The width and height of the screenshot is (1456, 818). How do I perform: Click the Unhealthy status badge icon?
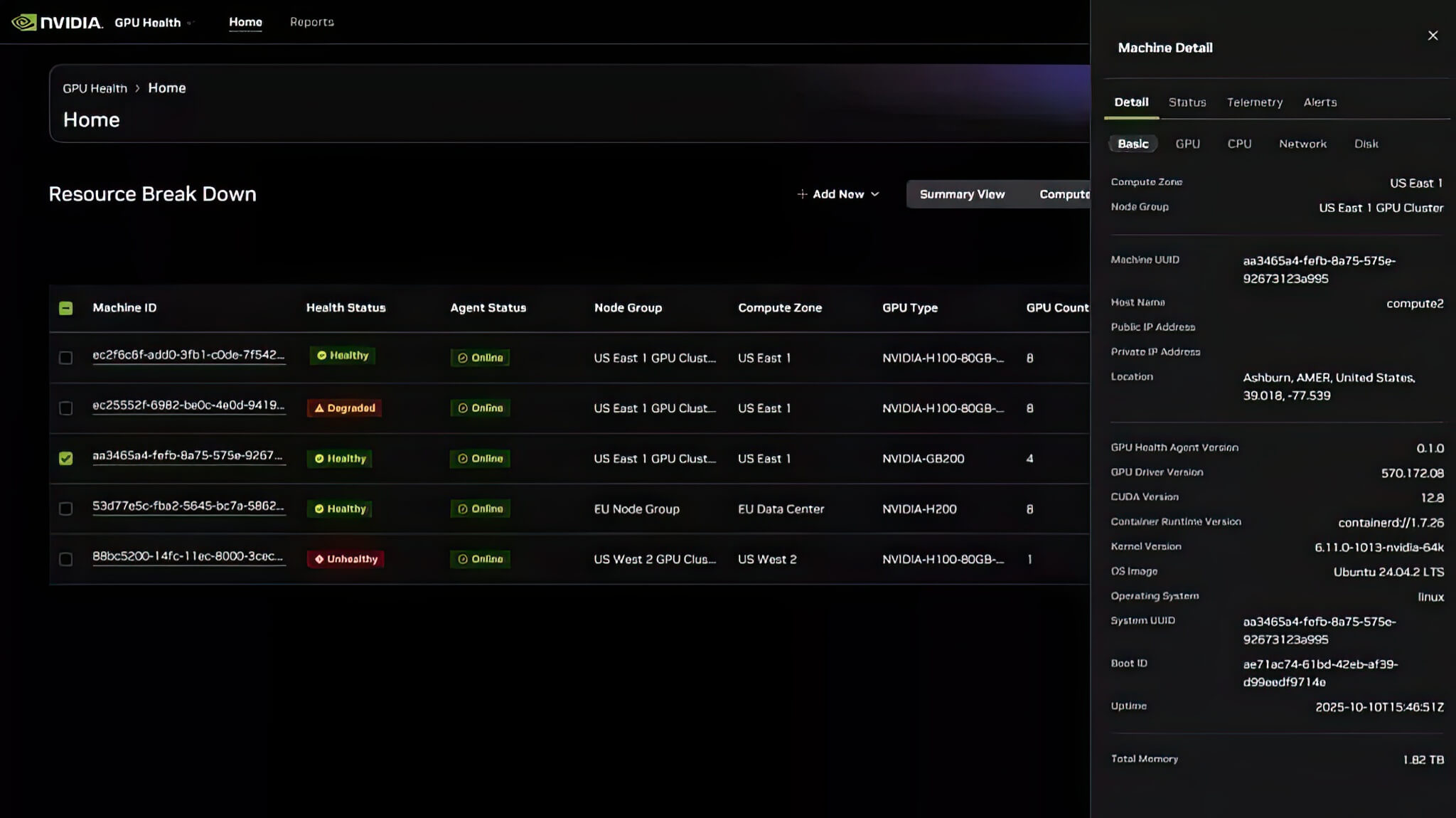(319, 559)
